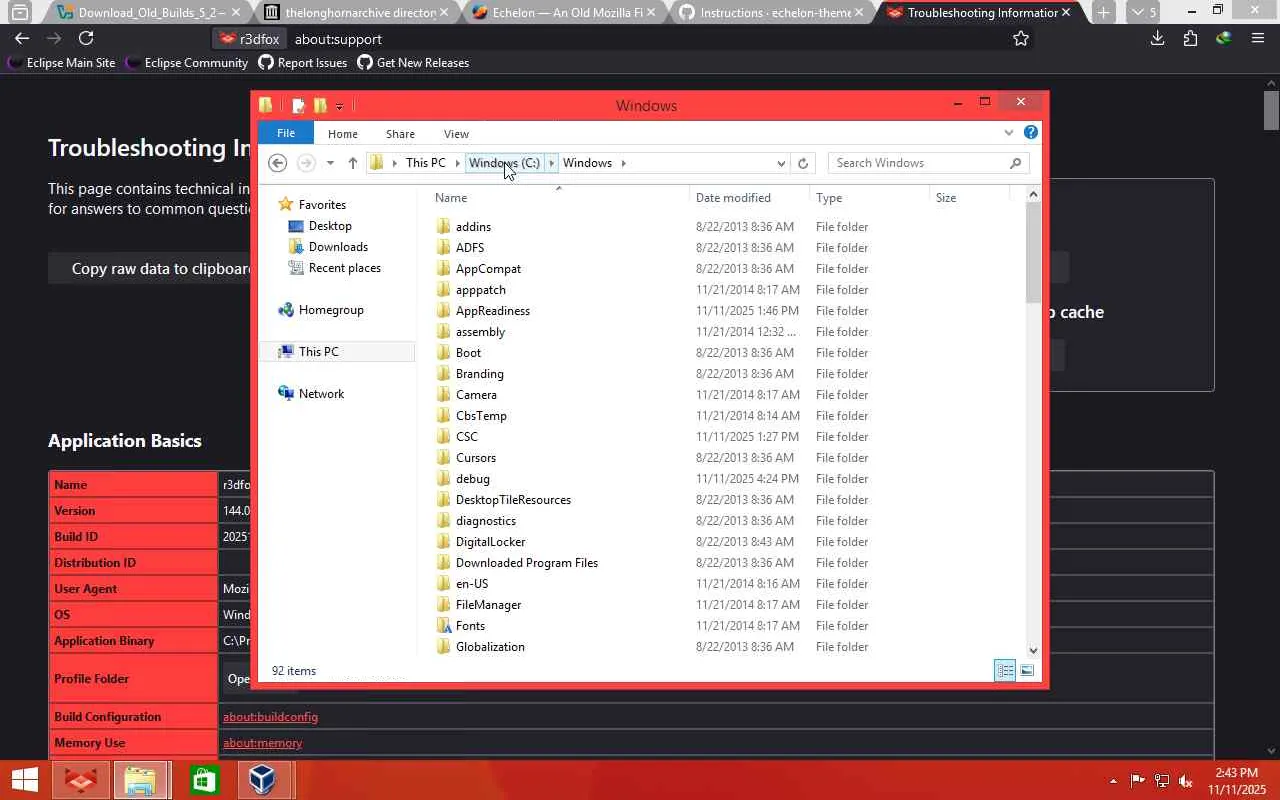Refresh the Windows folder view
The image size is (1280, 800).
[x=802, y=163]
